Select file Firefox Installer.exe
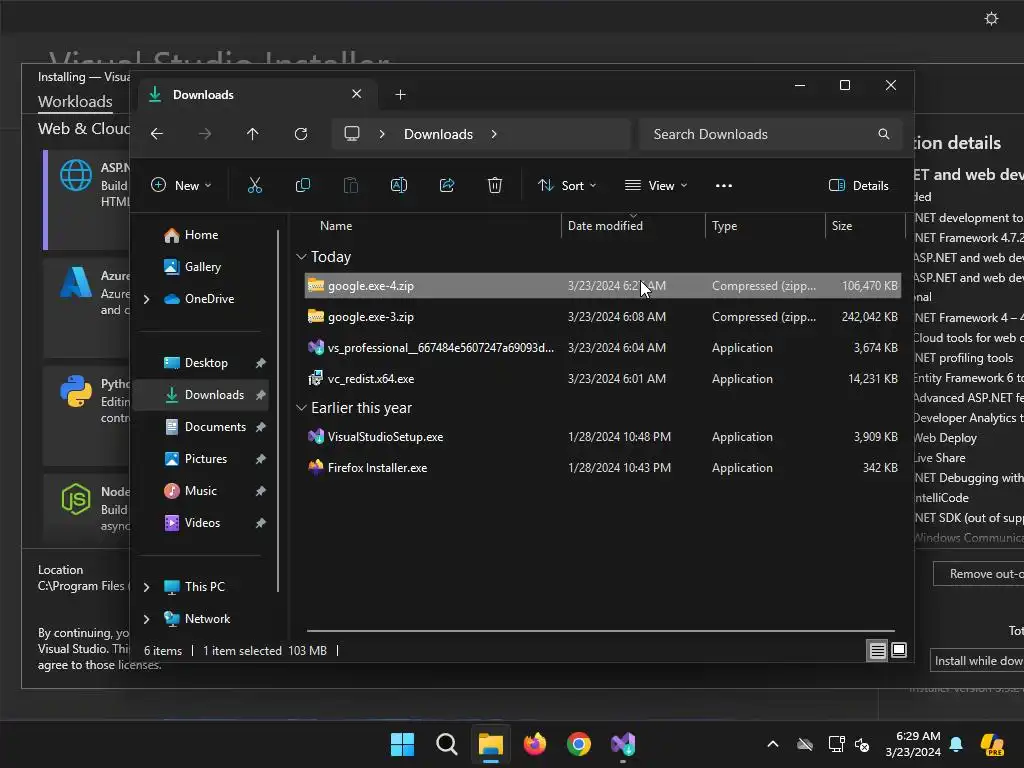 pos(603,468)
